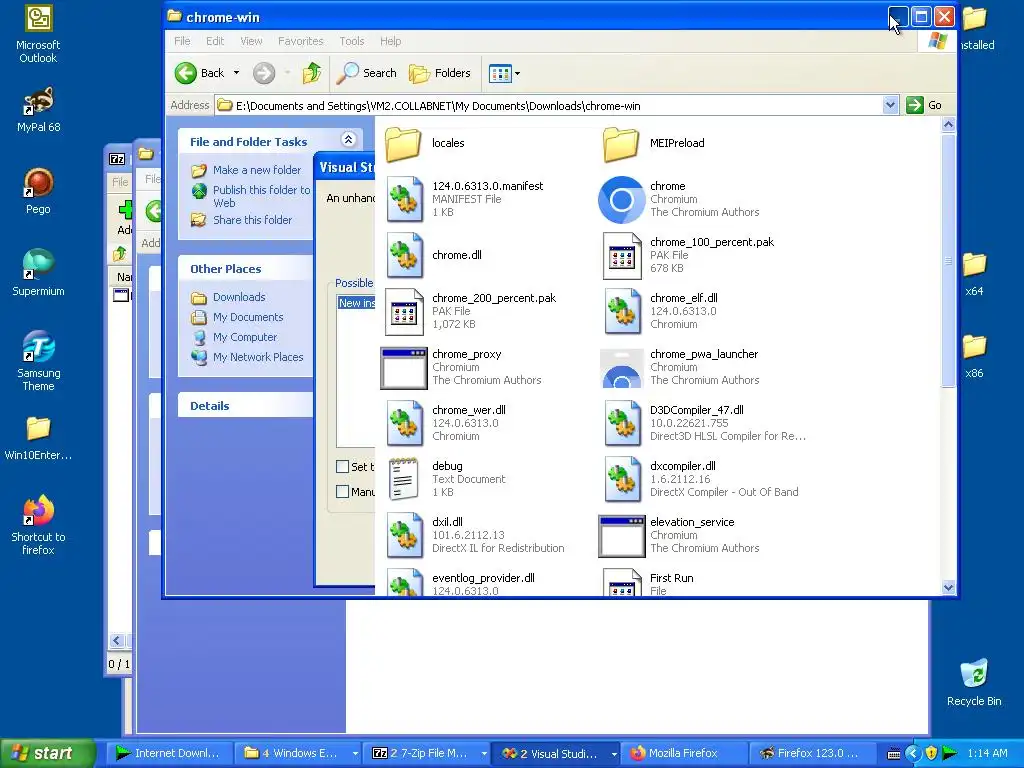Select the chrome_pwa_launcher icon
This screenshot has height=768, width=1024.
[x=621, y=368]
